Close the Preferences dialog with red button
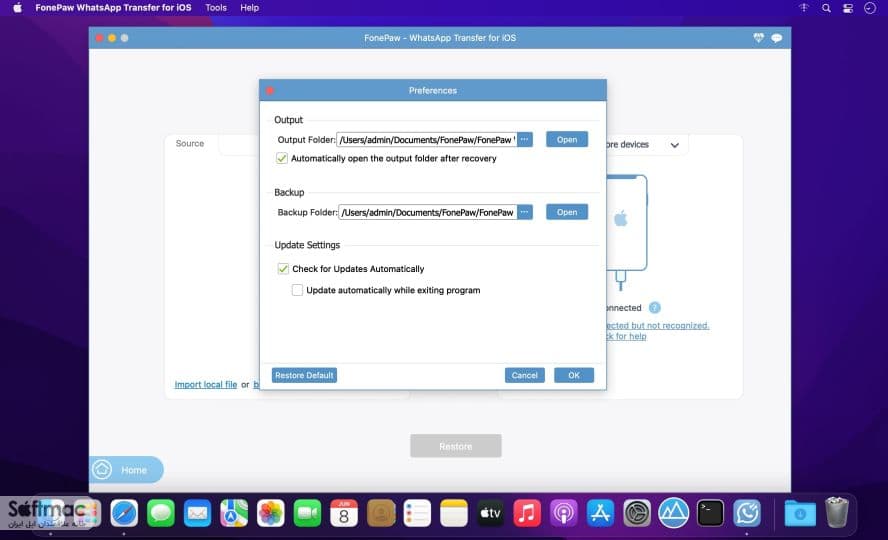This screenshot has width=888, height=540. [270, 91]
